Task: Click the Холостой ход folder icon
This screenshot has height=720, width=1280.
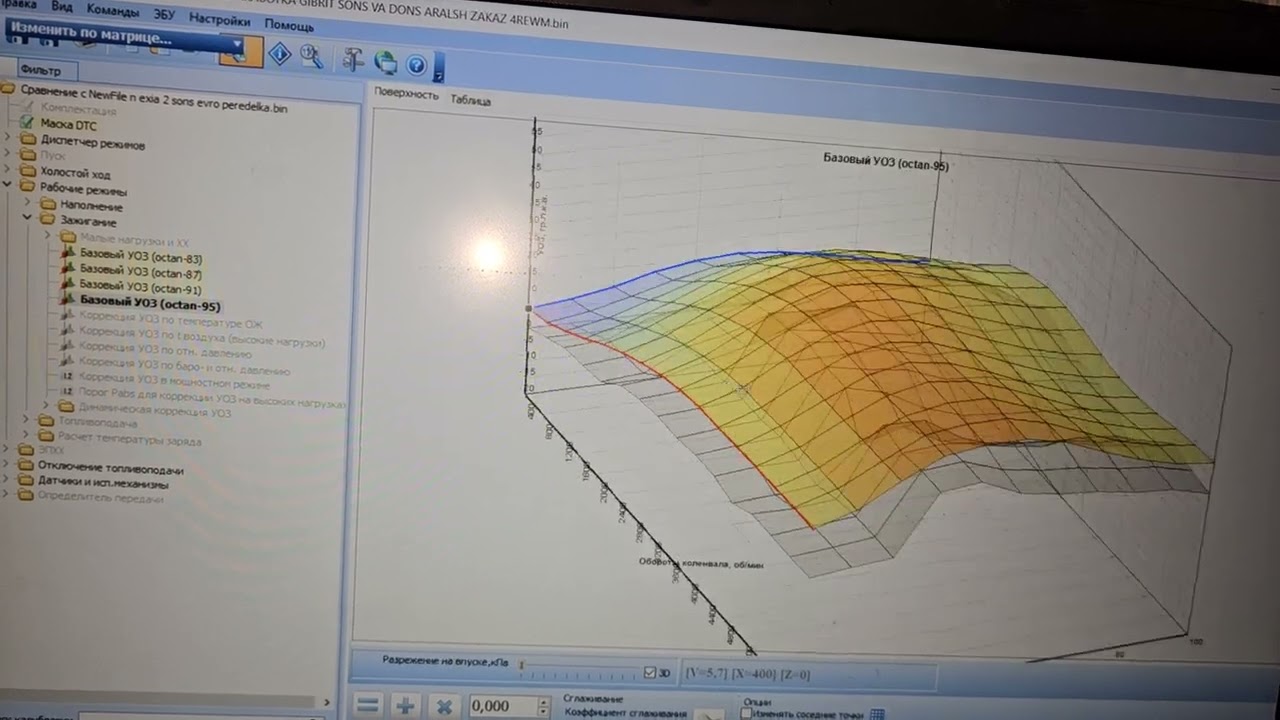Action: [27, 170]
